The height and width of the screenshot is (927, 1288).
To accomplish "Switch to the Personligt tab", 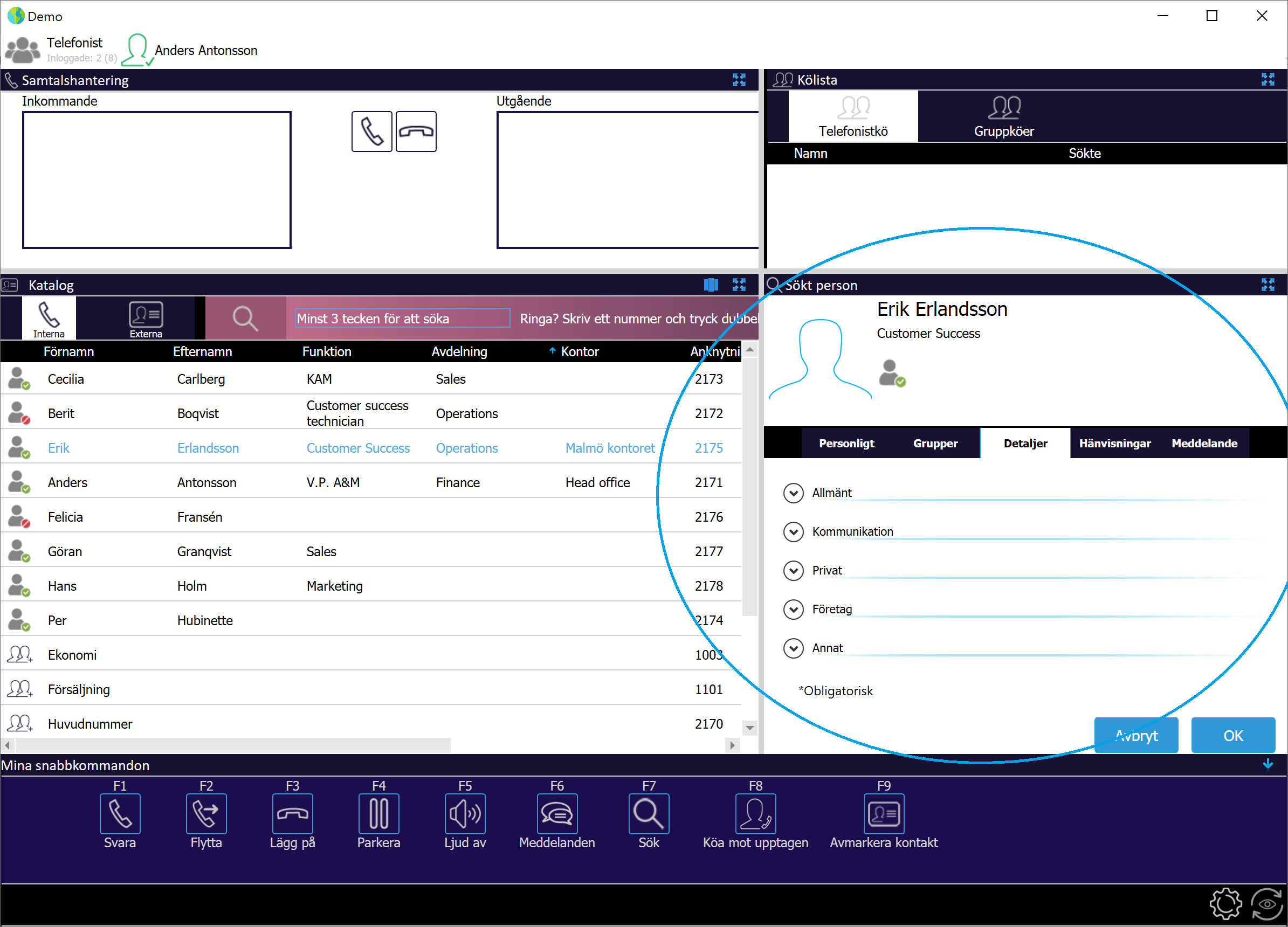I will [x=846, y=444].
